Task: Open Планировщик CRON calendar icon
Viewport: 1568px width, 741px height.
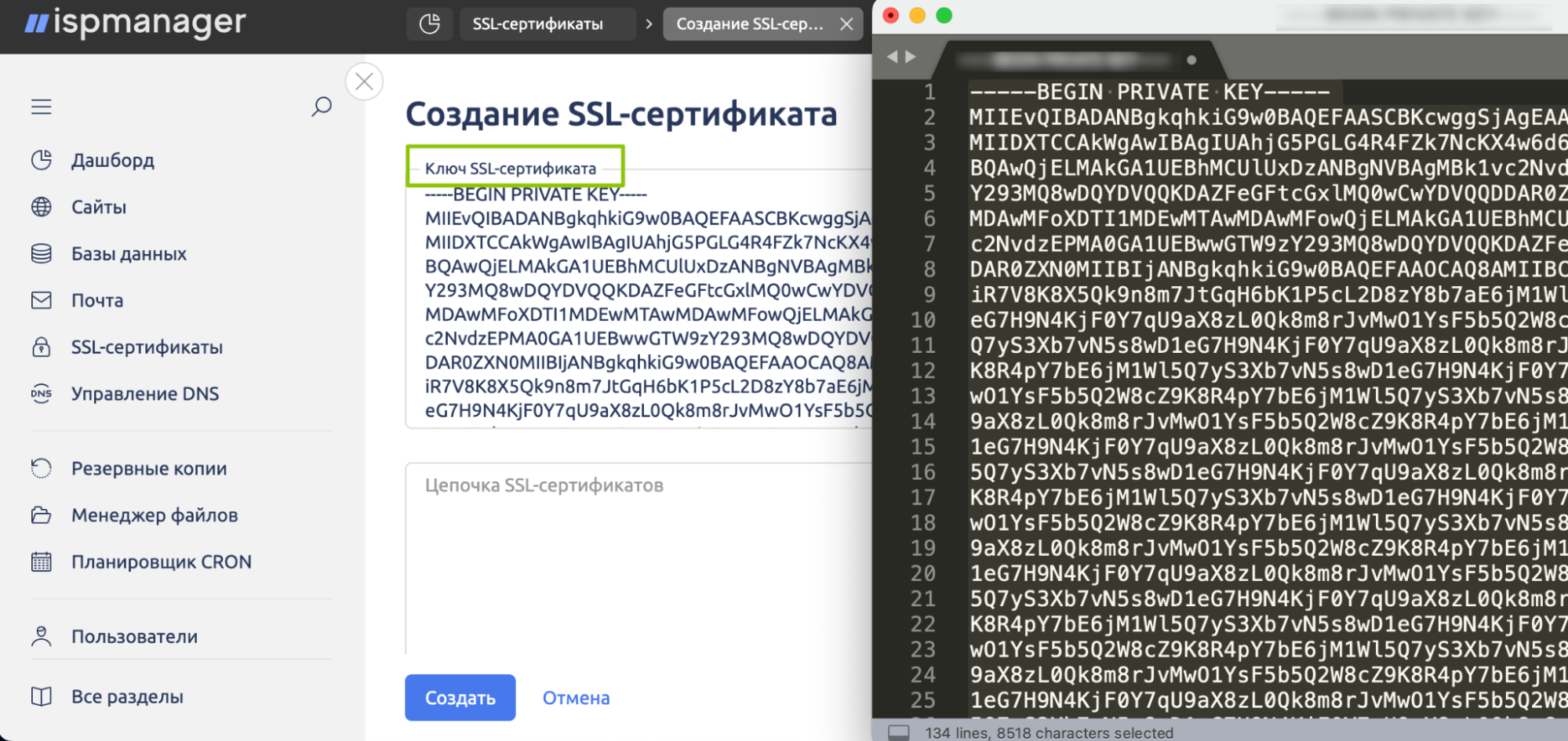Action: click(x=42, y=562)
